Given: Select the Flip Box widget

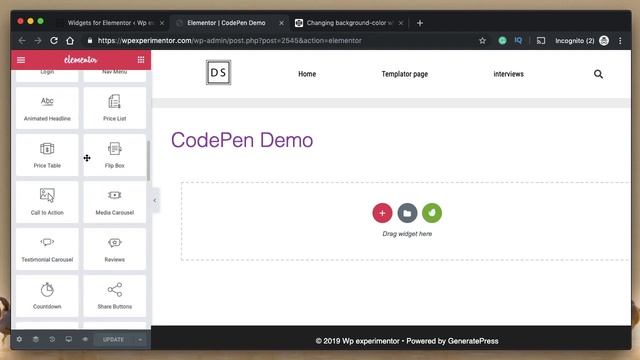Looking at the screenshot, I should pyautogui.click(x=115, y=155).
